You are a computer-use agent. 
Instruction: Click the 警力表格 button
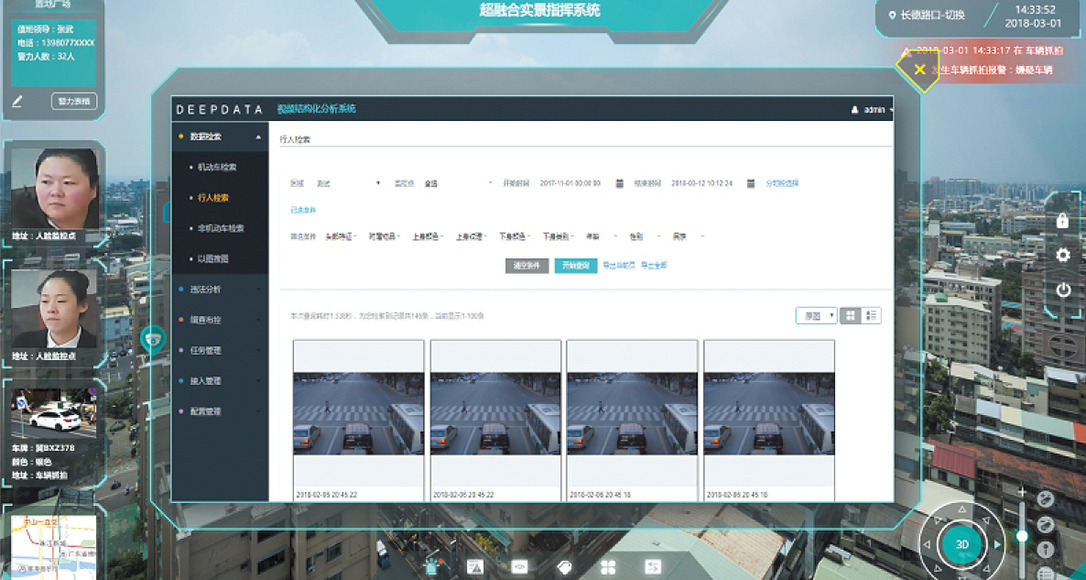pos(74,101)
